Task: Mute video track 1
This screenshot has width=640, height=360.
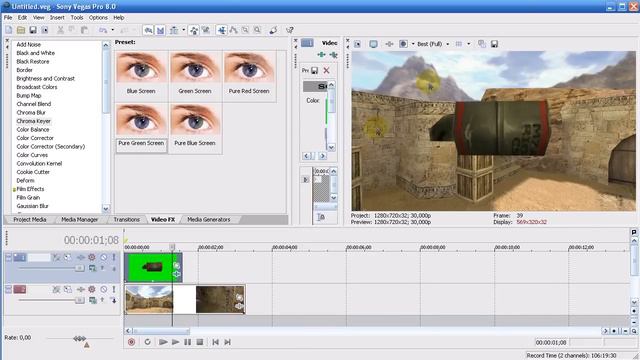Action: pos(104,257)
